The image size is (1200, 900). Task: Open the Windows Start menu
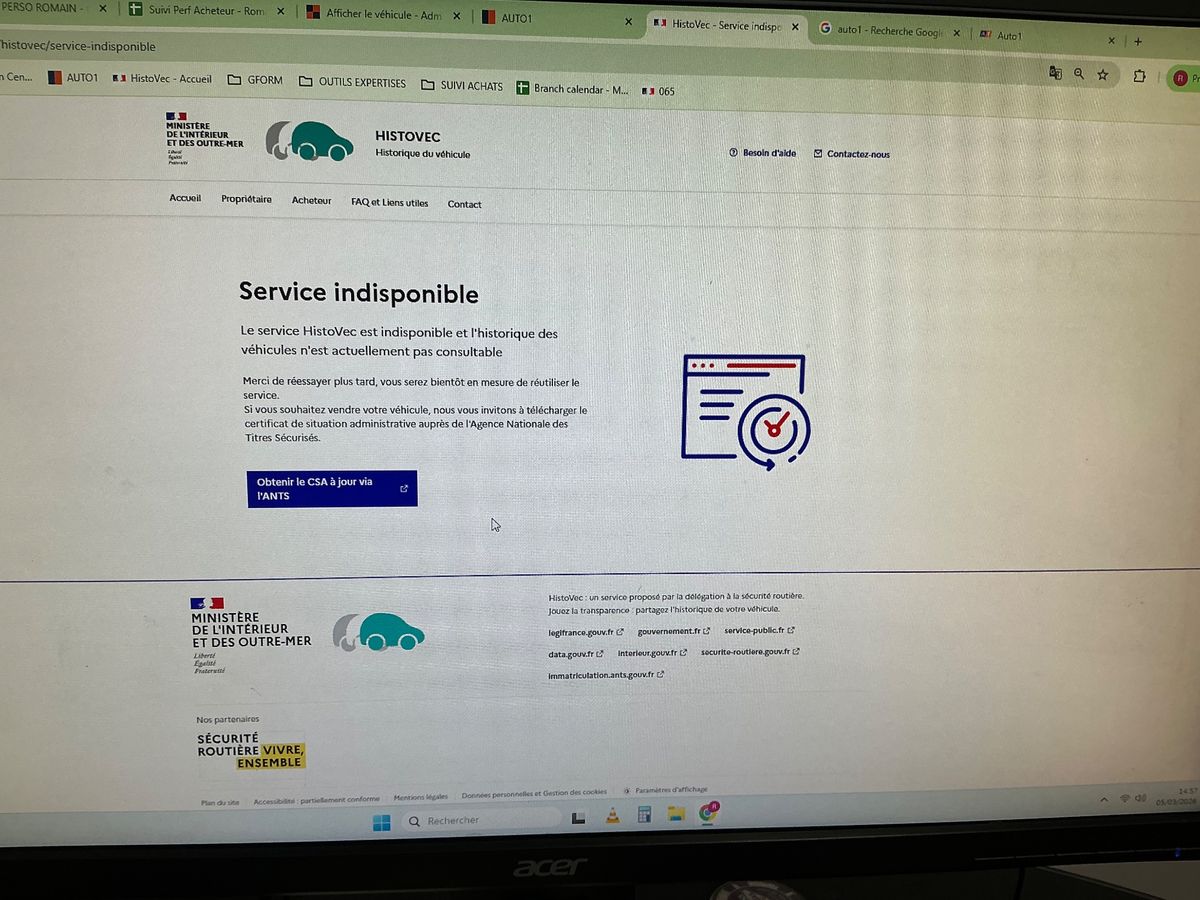coord(382,823)
